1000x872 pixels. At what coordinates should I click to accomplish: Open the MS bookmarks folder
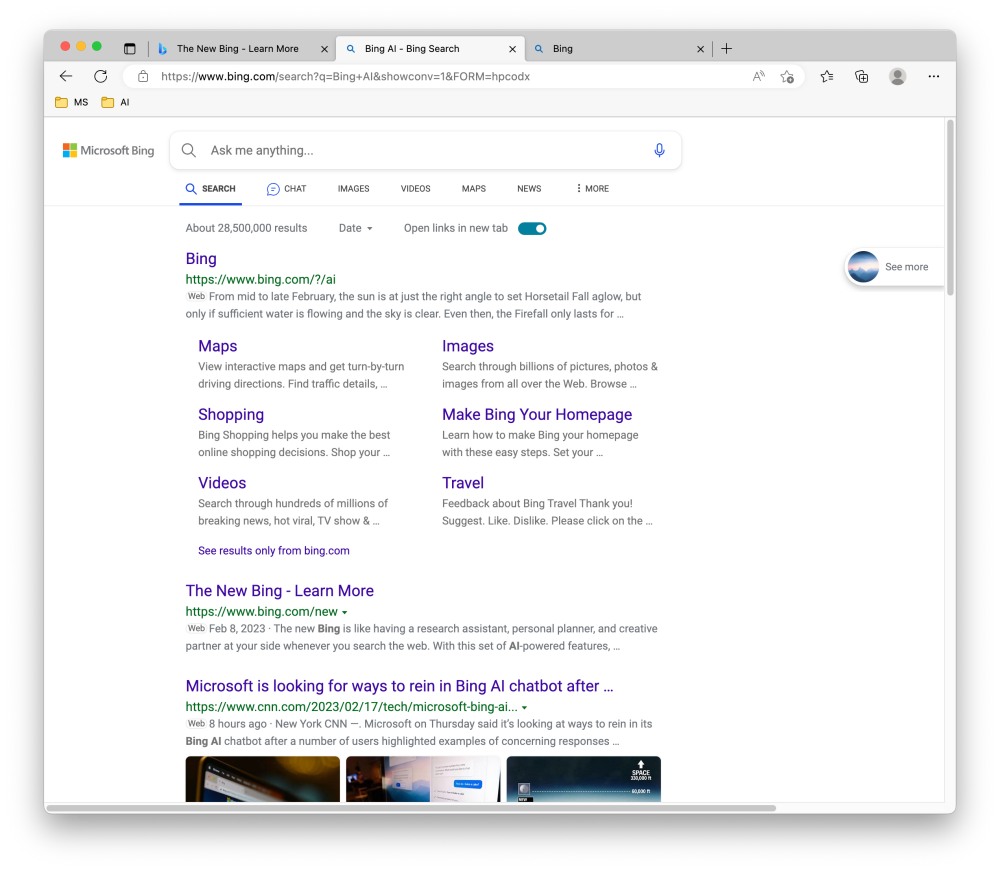coord(71,102)
